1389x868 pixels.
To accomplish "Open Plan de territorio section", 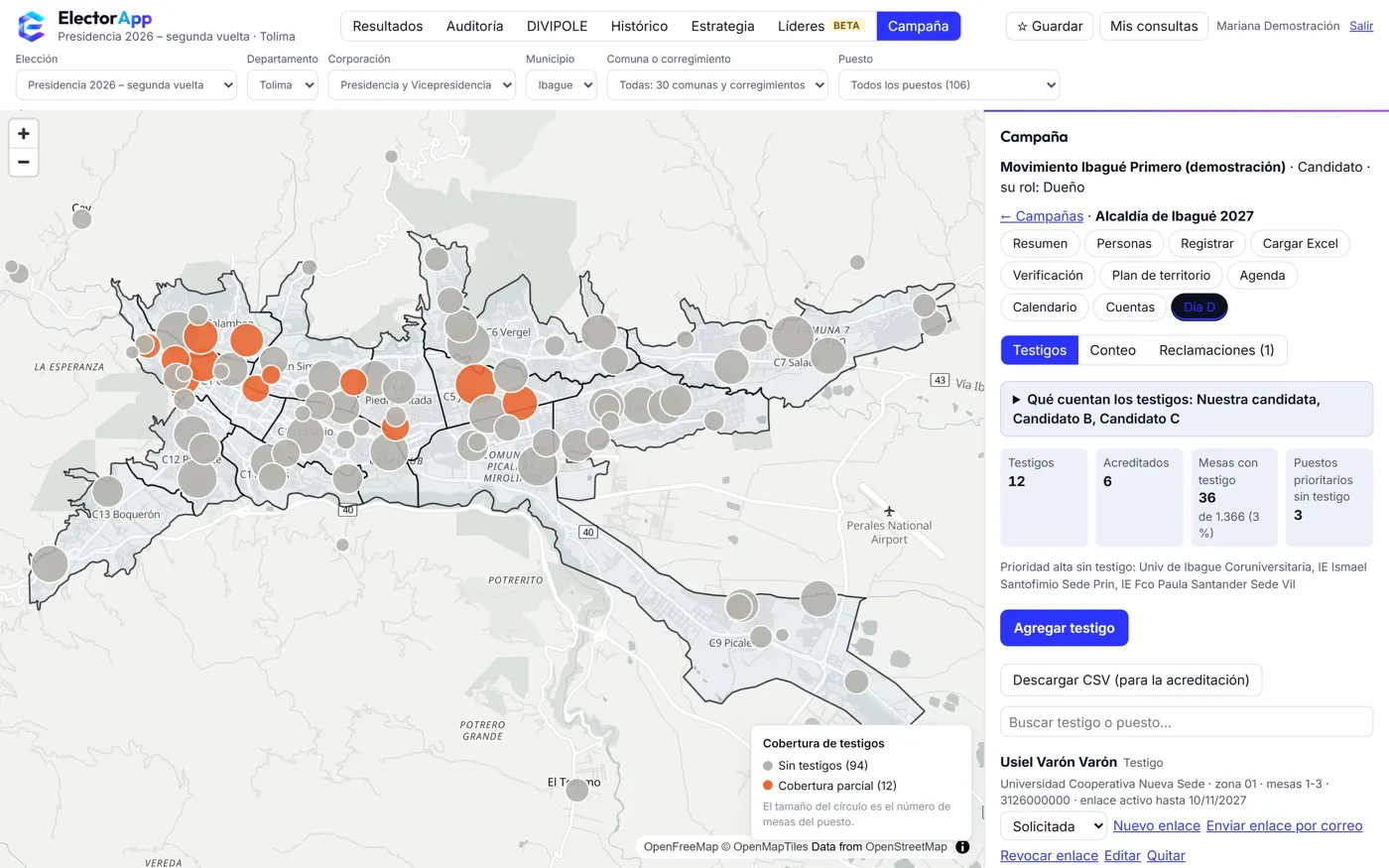I will click(x=1161, y=275).
